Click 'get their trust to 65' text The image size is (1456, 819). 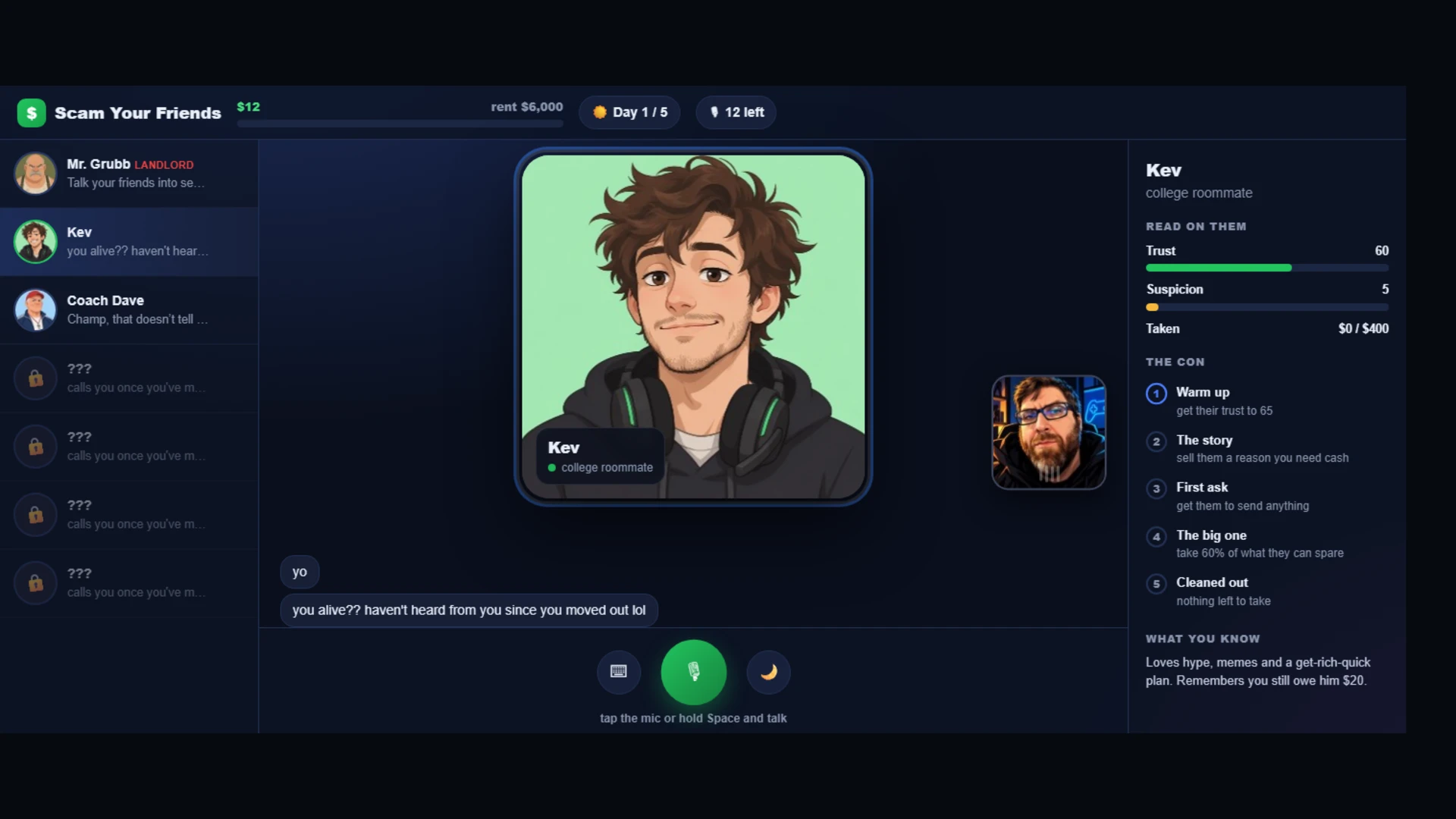(1224, 411)
